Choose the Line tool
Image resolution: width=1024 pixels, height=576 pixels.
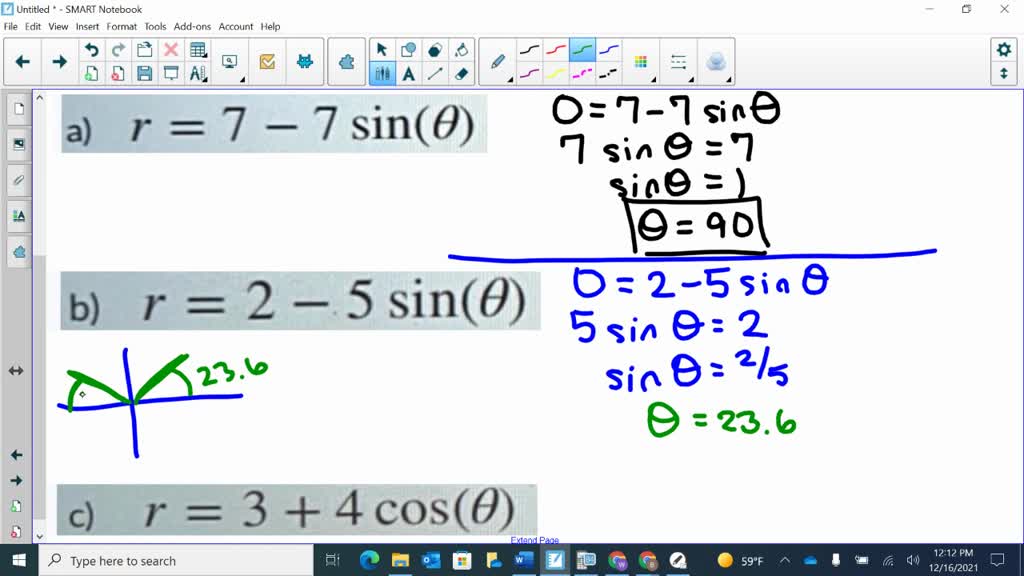coord(435,73)
